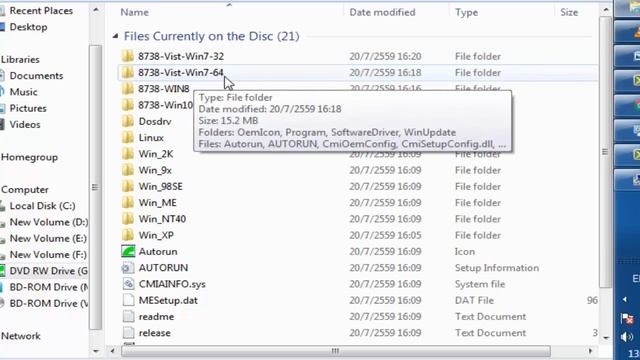Click 8738-Vist-Win7-32 date 20/7/2559 16:20
640x360 pixels.
[x=385, y=56]
